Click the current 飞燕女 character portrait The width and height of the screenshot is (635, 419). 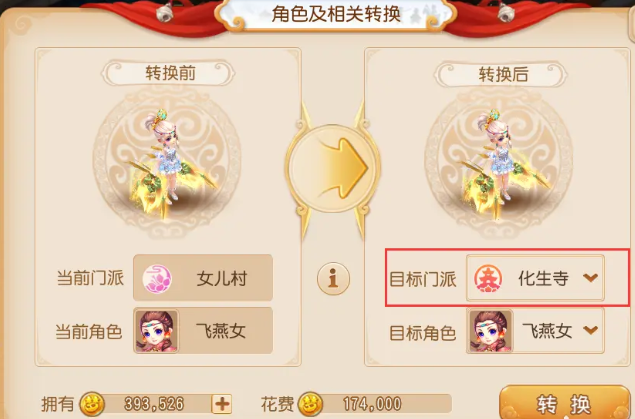tap(156, 331)
